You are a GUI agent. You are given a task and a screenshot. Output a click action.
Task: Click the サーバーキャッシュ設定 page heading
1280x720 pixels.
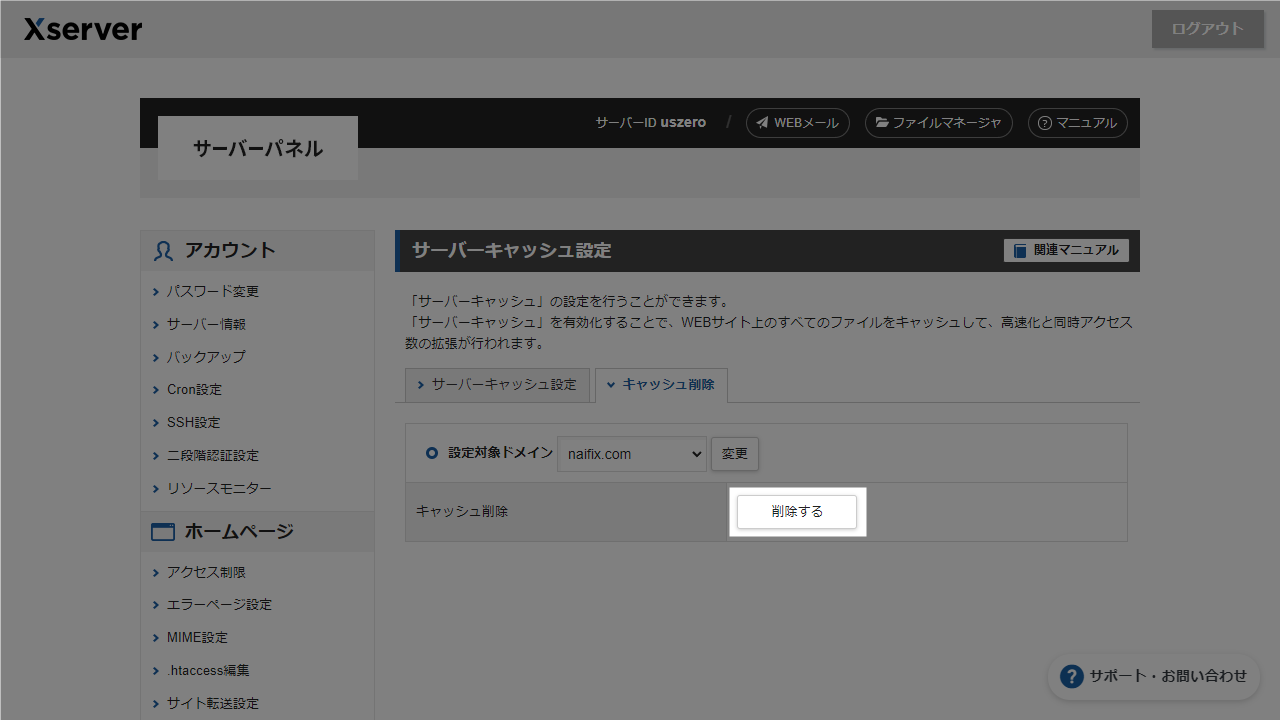coord(512,251)
